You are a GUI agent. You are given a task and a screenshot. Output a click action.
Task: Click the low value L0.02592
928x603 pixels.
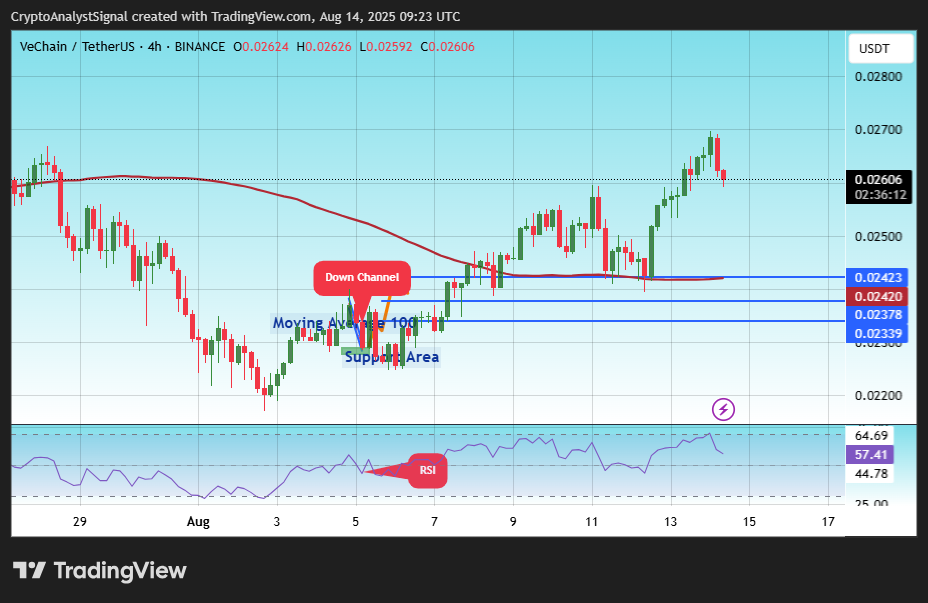pos(386,47)
